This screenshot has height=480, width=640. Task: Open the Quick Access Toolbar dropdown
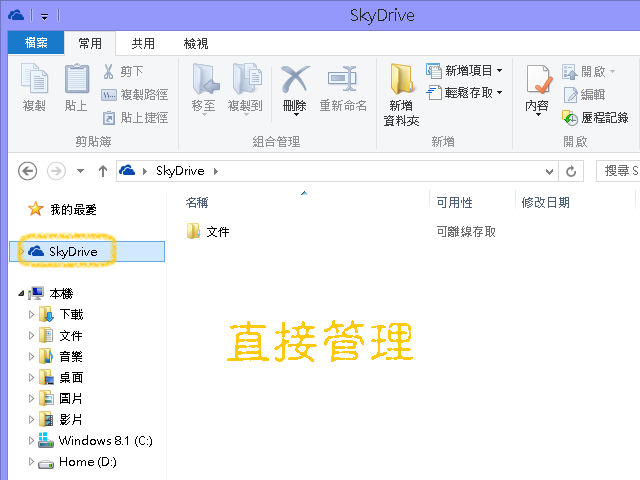point(44,17)
